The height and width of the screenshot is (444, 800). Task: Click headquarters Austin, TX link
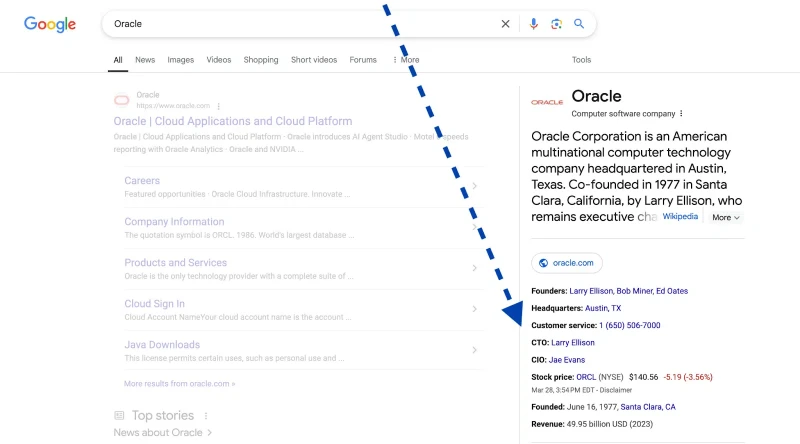coord(603,308)
